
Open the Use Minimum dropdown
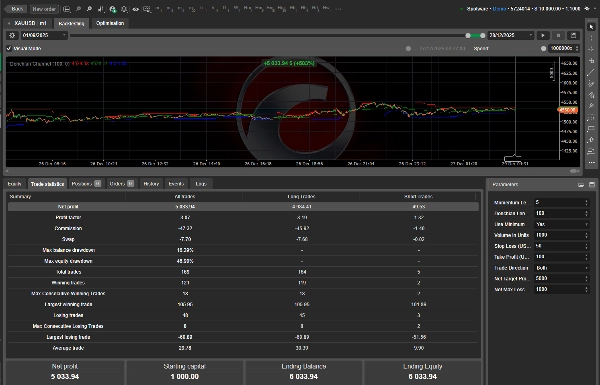click(x=562, y=224)
